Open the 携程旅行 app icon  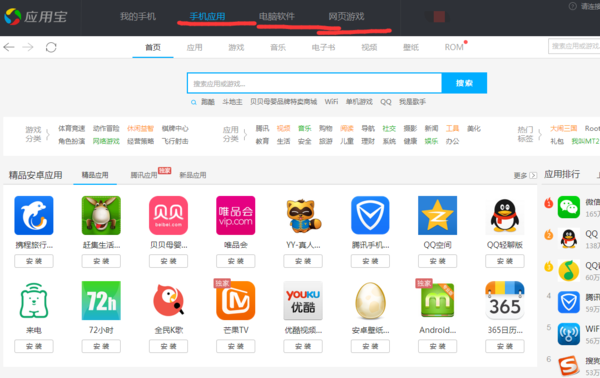tap(34, 215)
